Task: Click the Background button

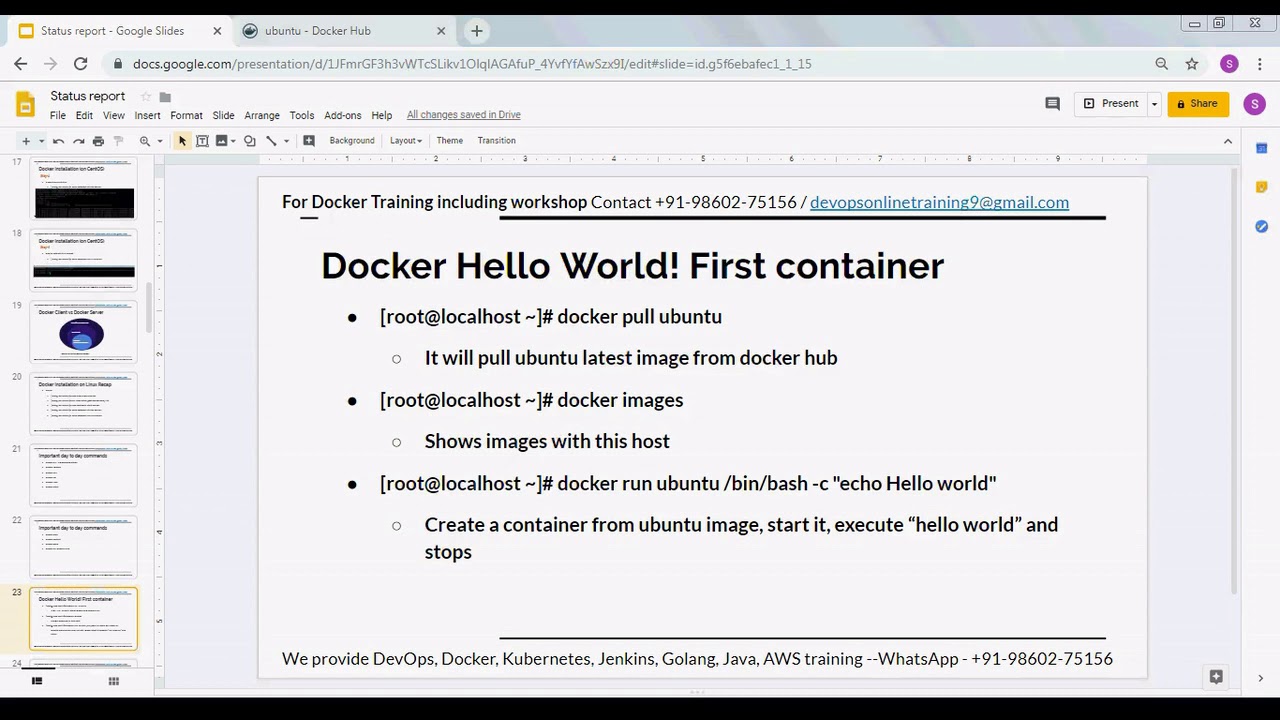Action: [352, 141]
